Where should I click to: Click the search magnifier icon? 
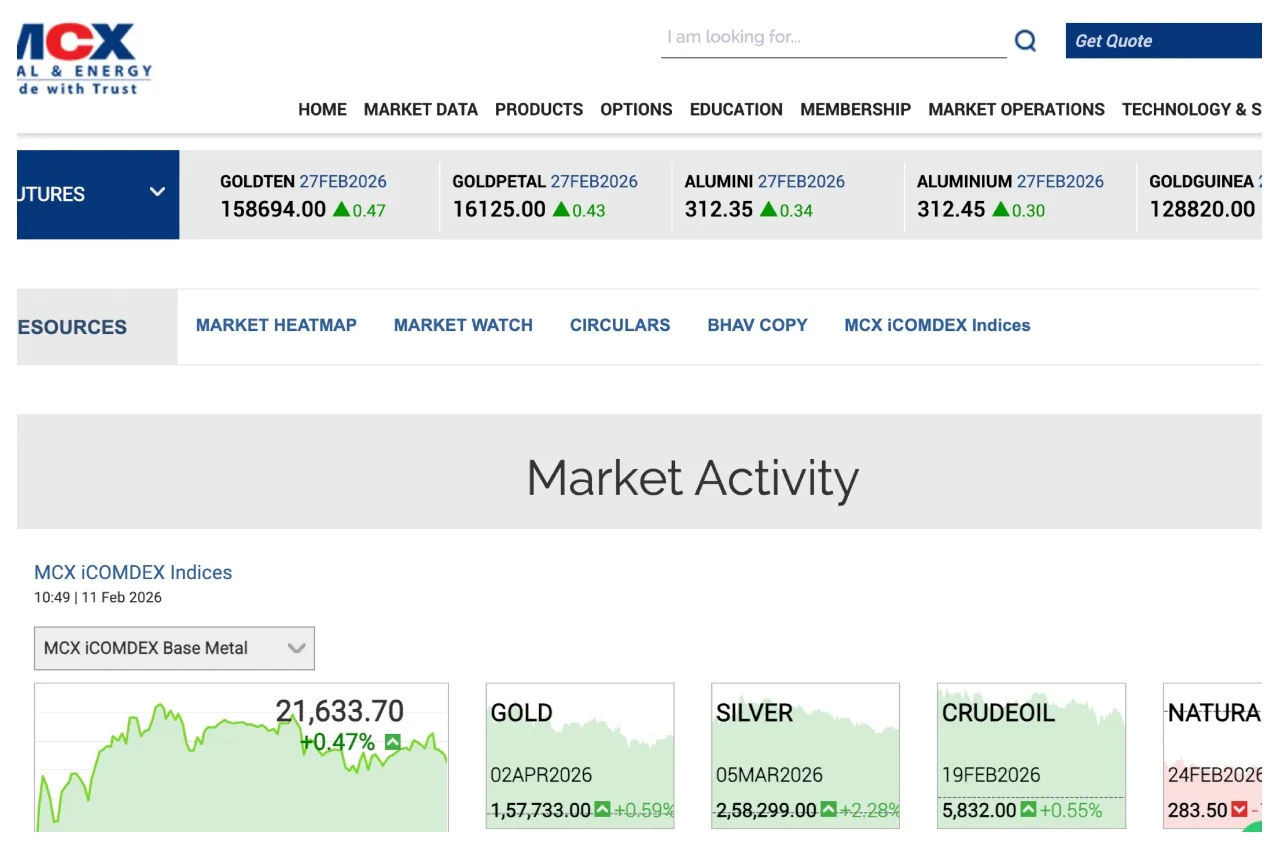pos(1025,41)
